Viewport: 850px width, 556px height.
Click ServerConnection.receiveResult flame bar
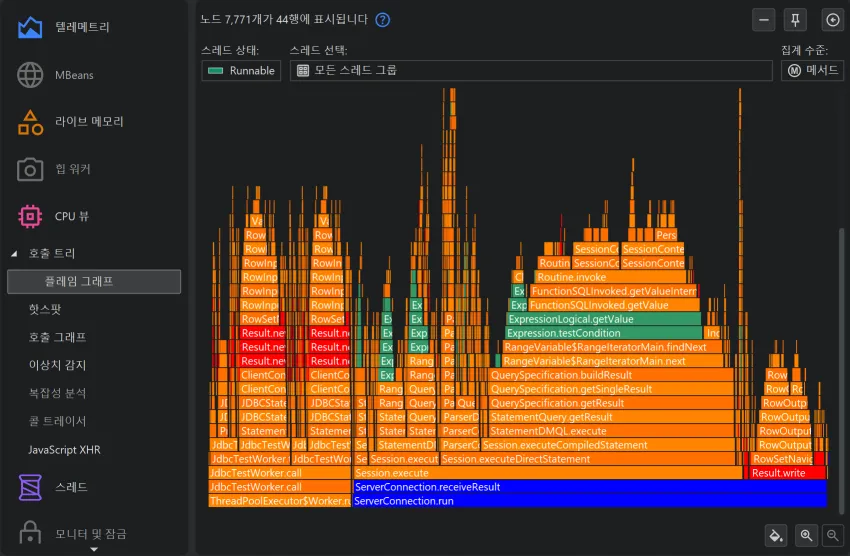[590, 487]
